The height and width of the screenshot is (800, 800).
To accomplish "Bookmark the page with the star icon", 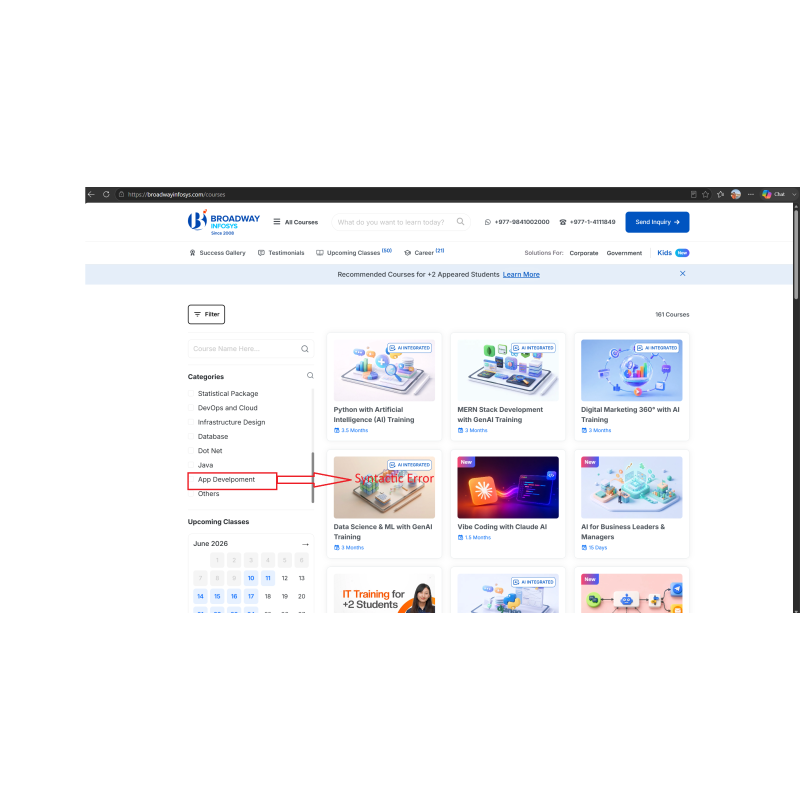I will (706, 194).
